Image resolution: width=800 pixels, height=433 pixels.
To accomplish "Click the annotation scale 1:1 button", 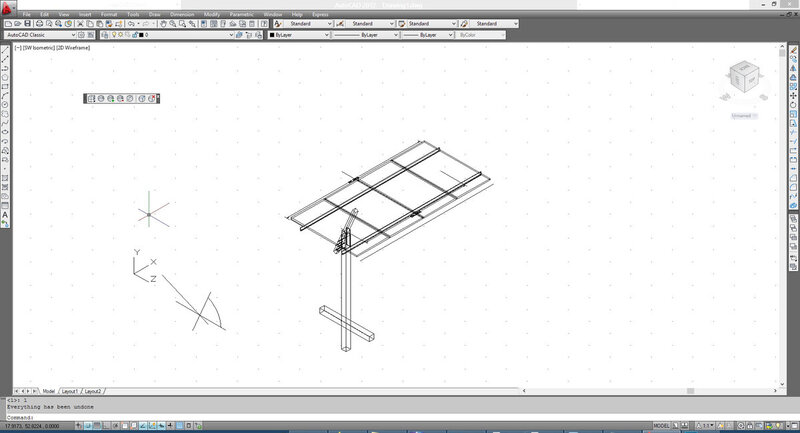I will pyautogui.click(x=707, y=426).
